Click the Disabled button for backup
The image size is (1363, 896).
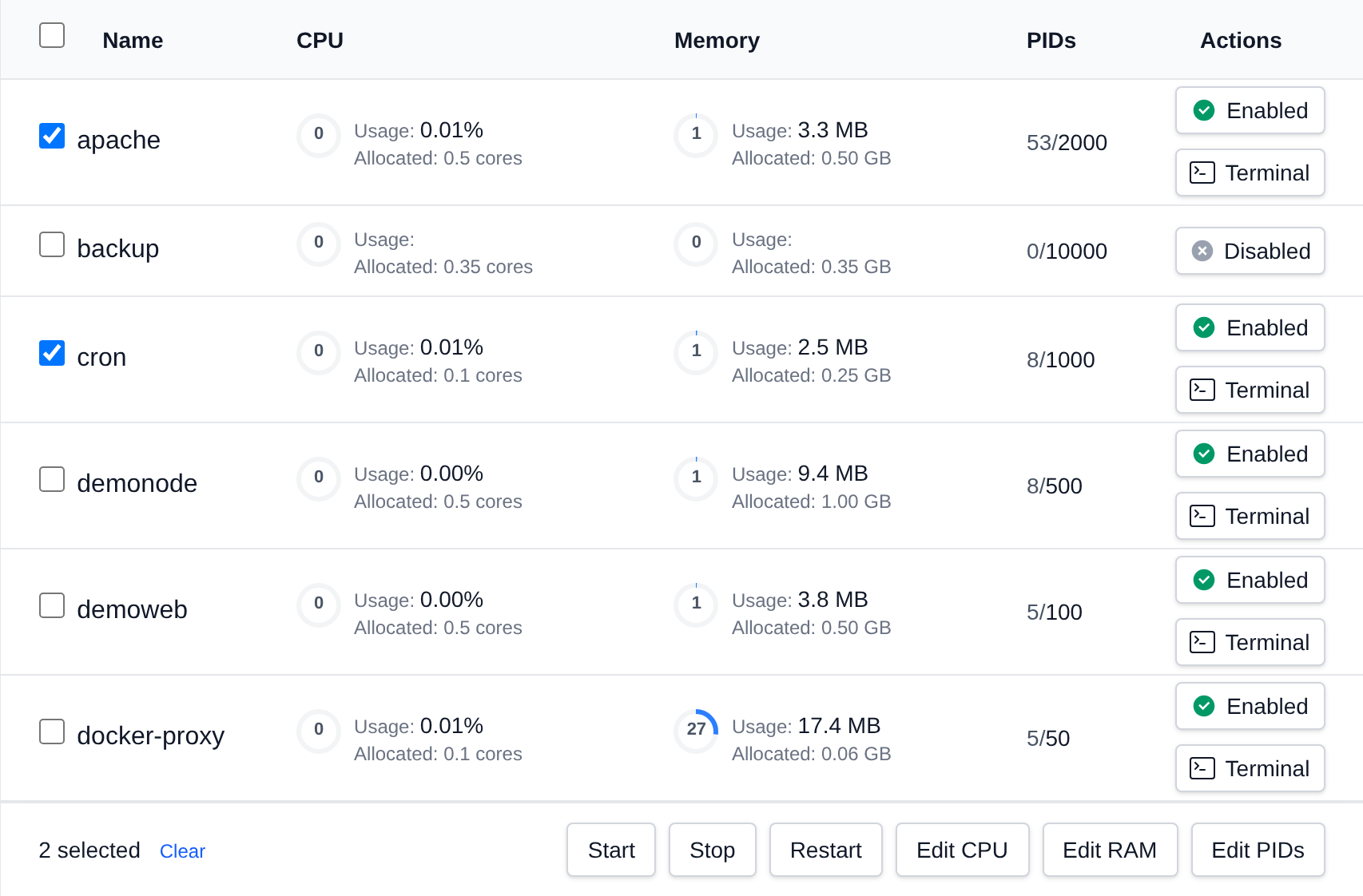pos(1250,251)
